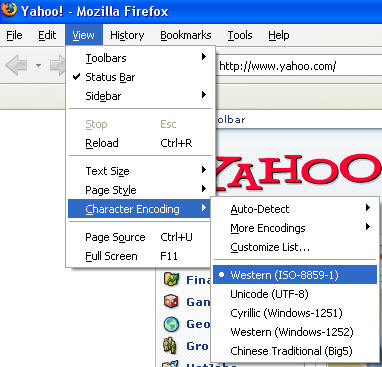382x367 pixels.
Task: Click the GeoCities globe icon
Action: pyautogui.click(x=172, y=324)
